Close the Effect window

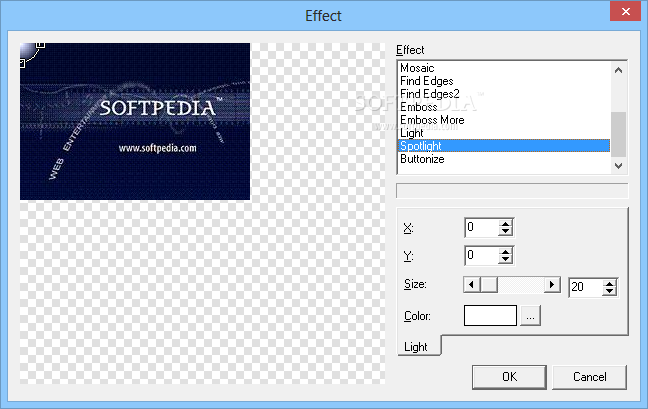(625, 12)
